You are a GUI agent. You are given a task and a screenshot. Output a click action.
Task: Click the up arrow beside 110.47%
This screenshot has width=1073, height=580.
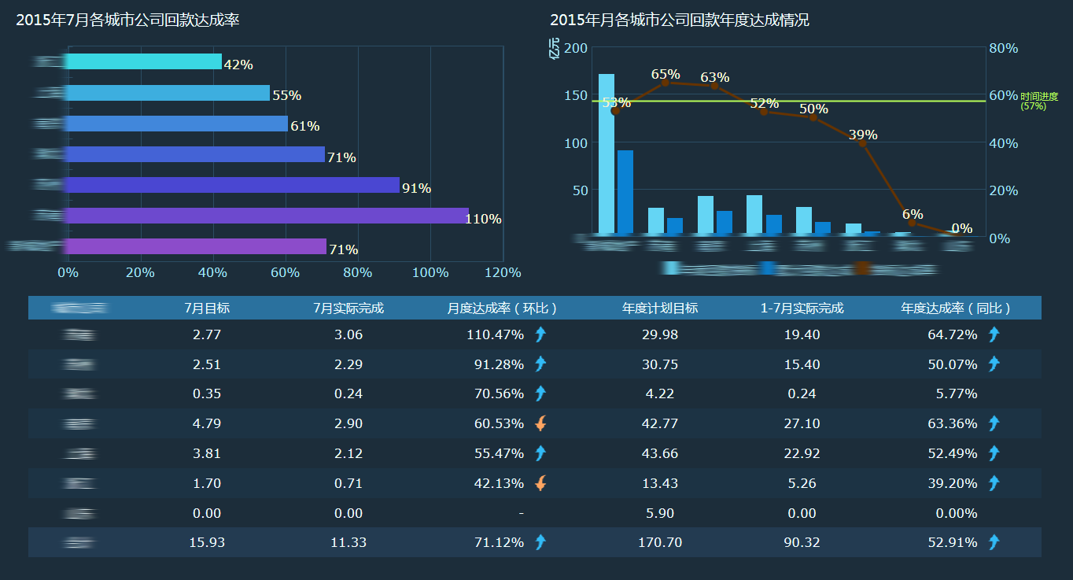coord(541,334)
